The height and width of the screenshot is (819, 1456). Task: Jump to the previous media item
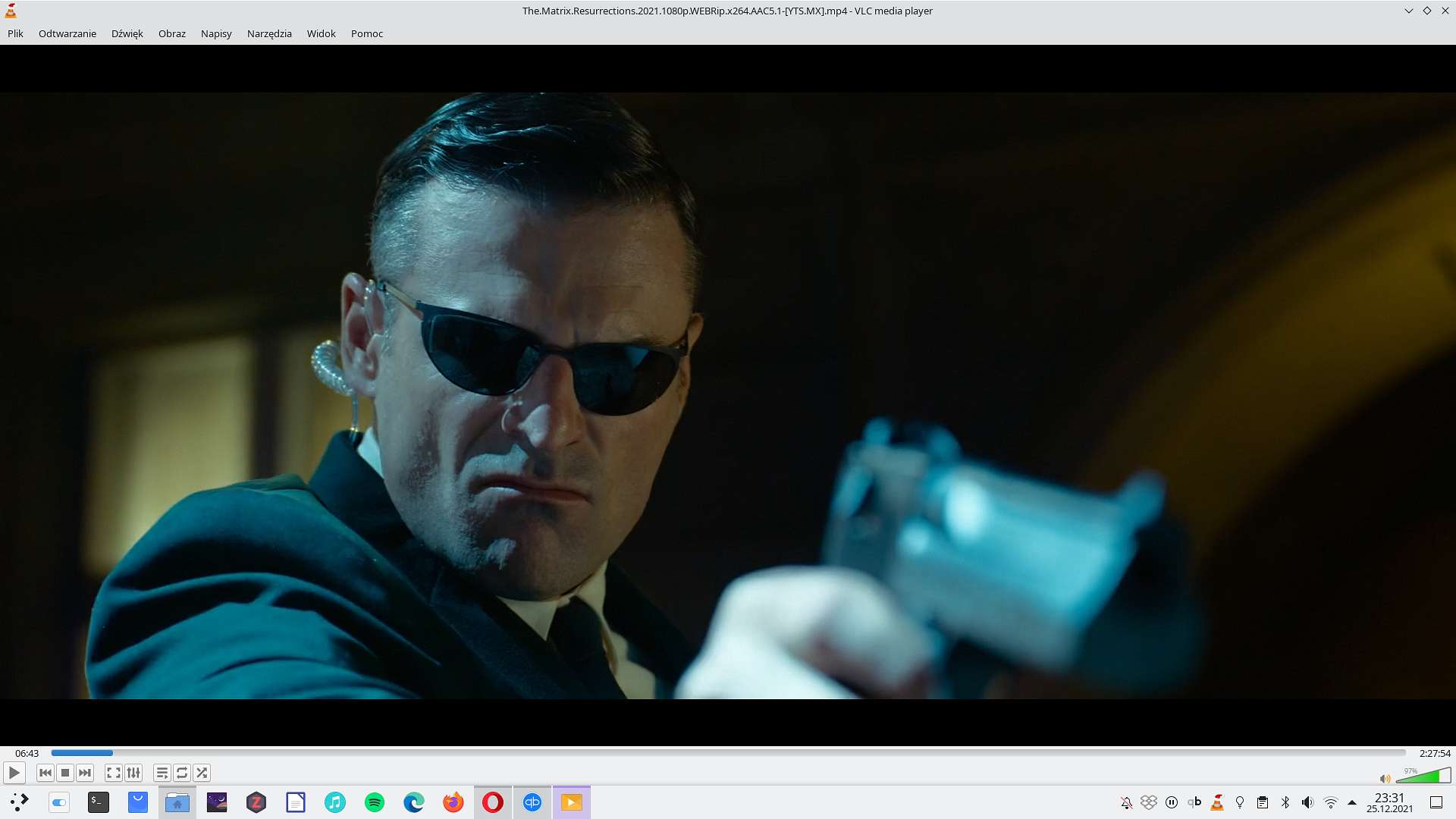[45, 773]
